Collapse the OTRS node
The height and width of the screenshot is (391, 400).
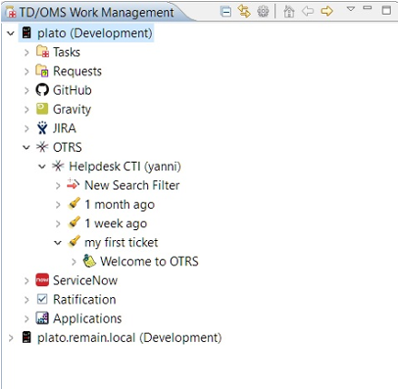pos(26,147)
